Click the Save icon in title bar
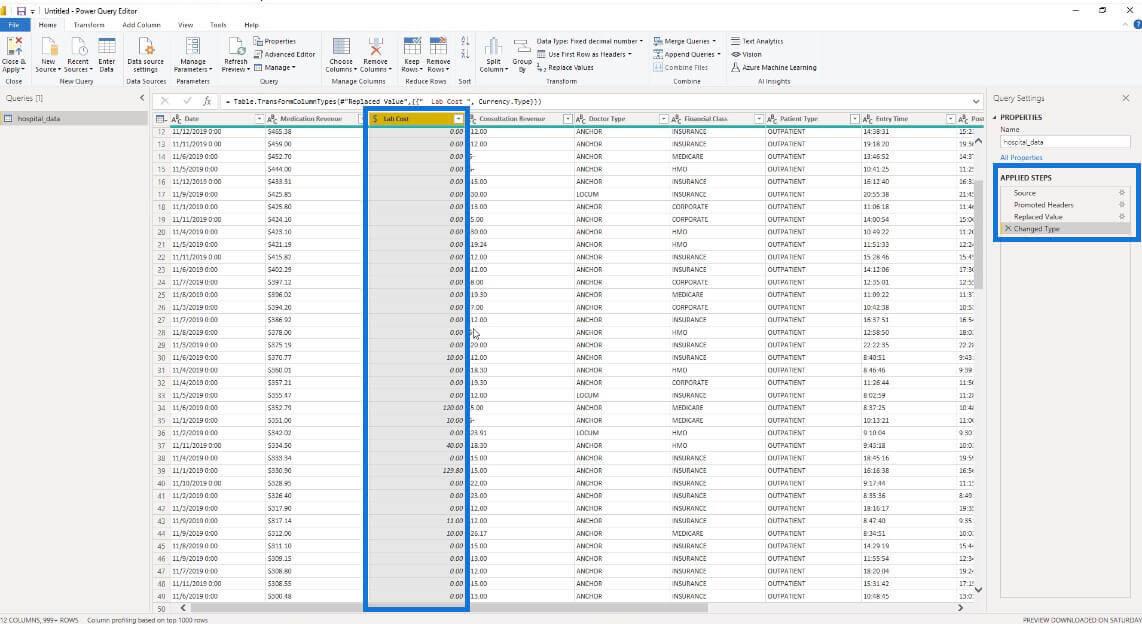Viewport: 1142px width, 624px height. [x=21, y=11]
